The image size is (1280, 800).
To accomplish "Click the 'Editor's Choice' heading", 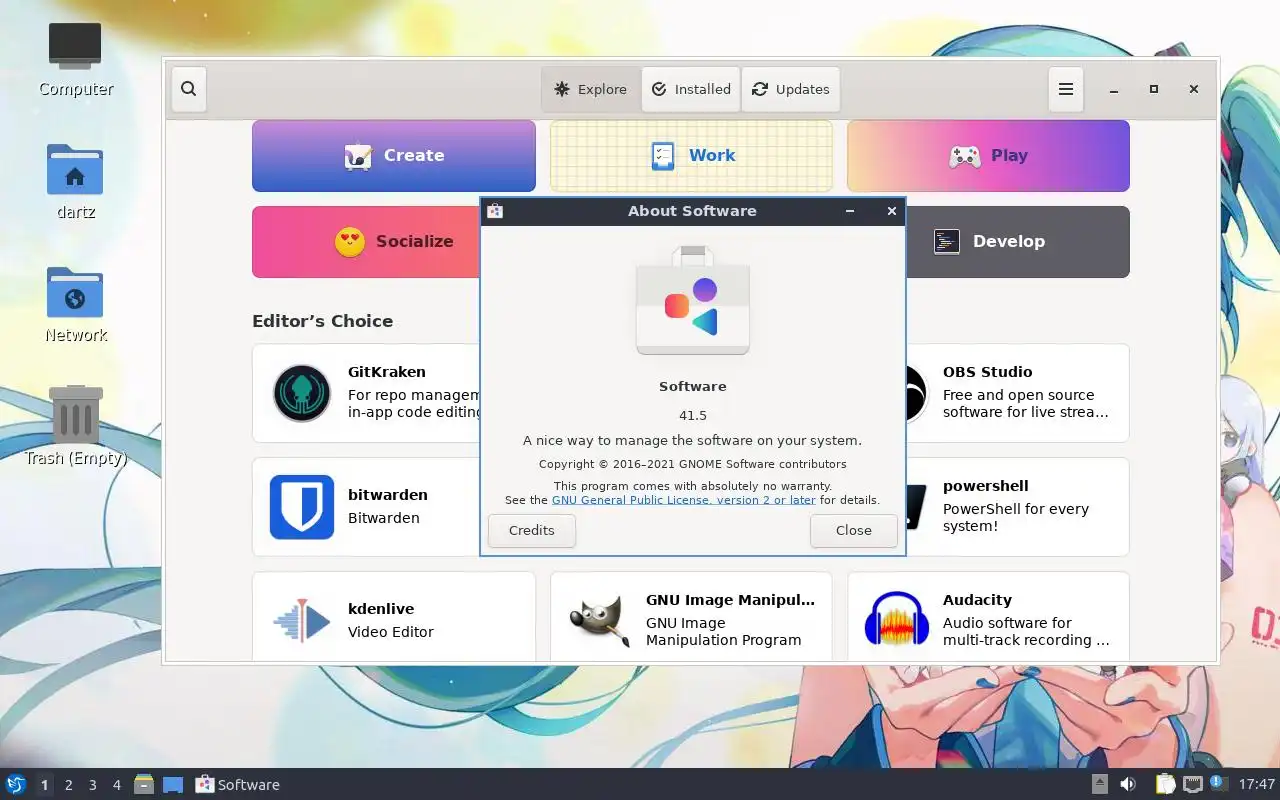I will click(322, 321).
